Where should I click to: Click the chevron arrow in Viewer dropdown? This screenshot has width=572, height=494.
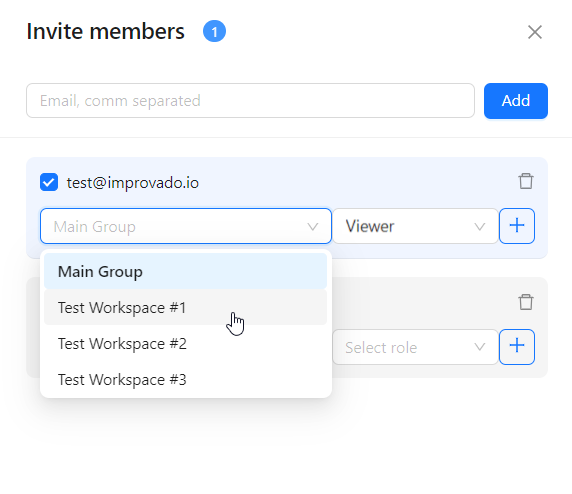coord(480,227)
